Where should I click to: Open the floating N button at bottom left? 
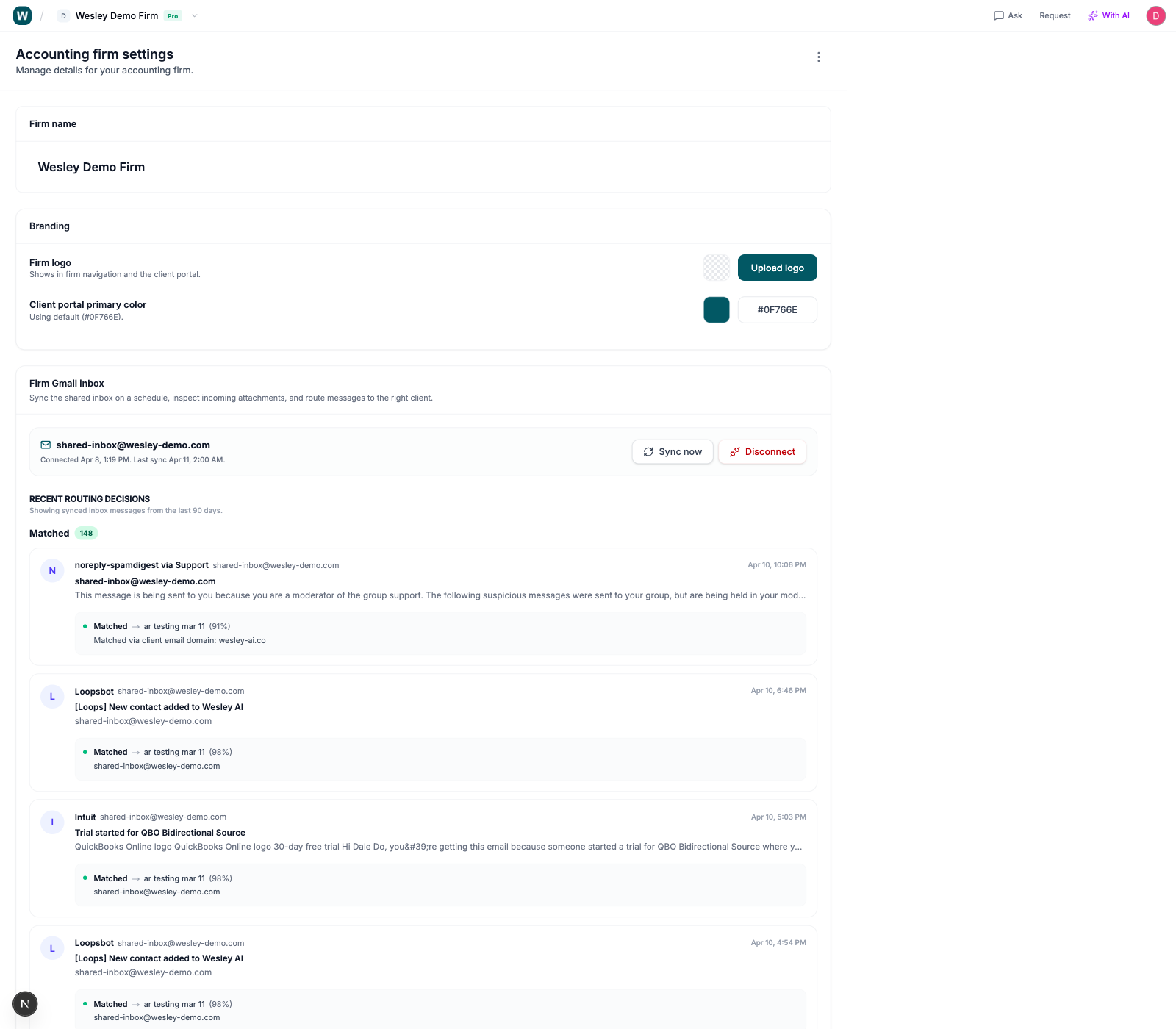[25, 1003]
